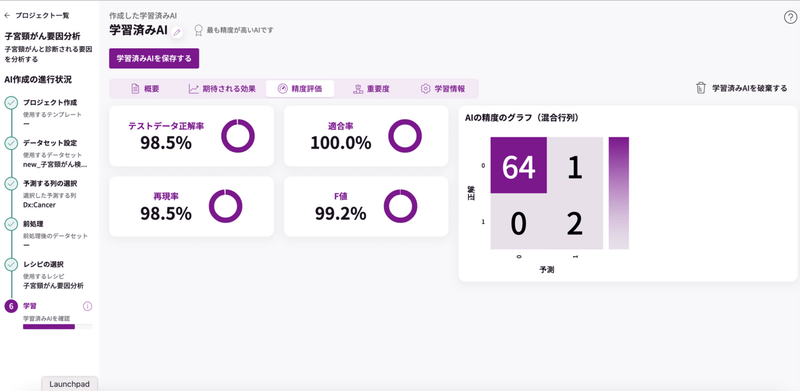Click the pencil edit icon beside 学習済みAI
Viewport: 800px width, 391px height.
177,32
